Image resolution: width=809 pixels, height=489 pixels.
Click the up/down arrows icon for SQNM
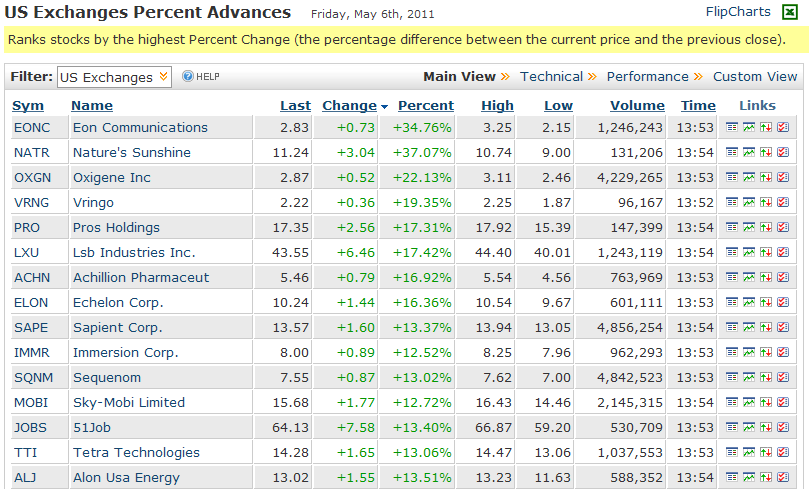click(x=765, y=377)
